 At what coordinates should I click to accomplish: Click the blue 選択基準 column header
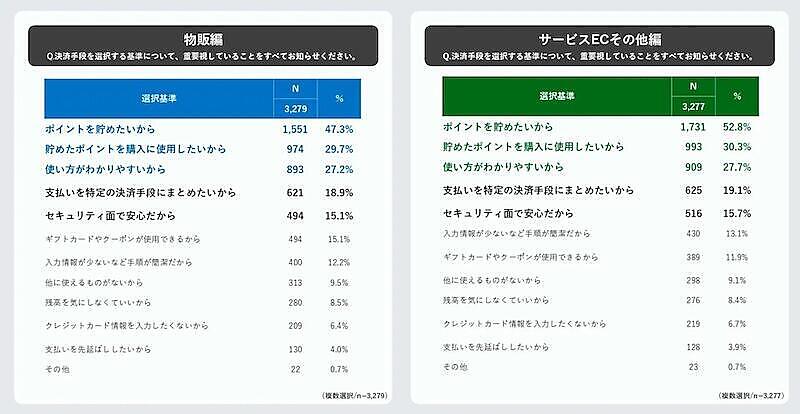pyautogui.click(x=159, y=100)
